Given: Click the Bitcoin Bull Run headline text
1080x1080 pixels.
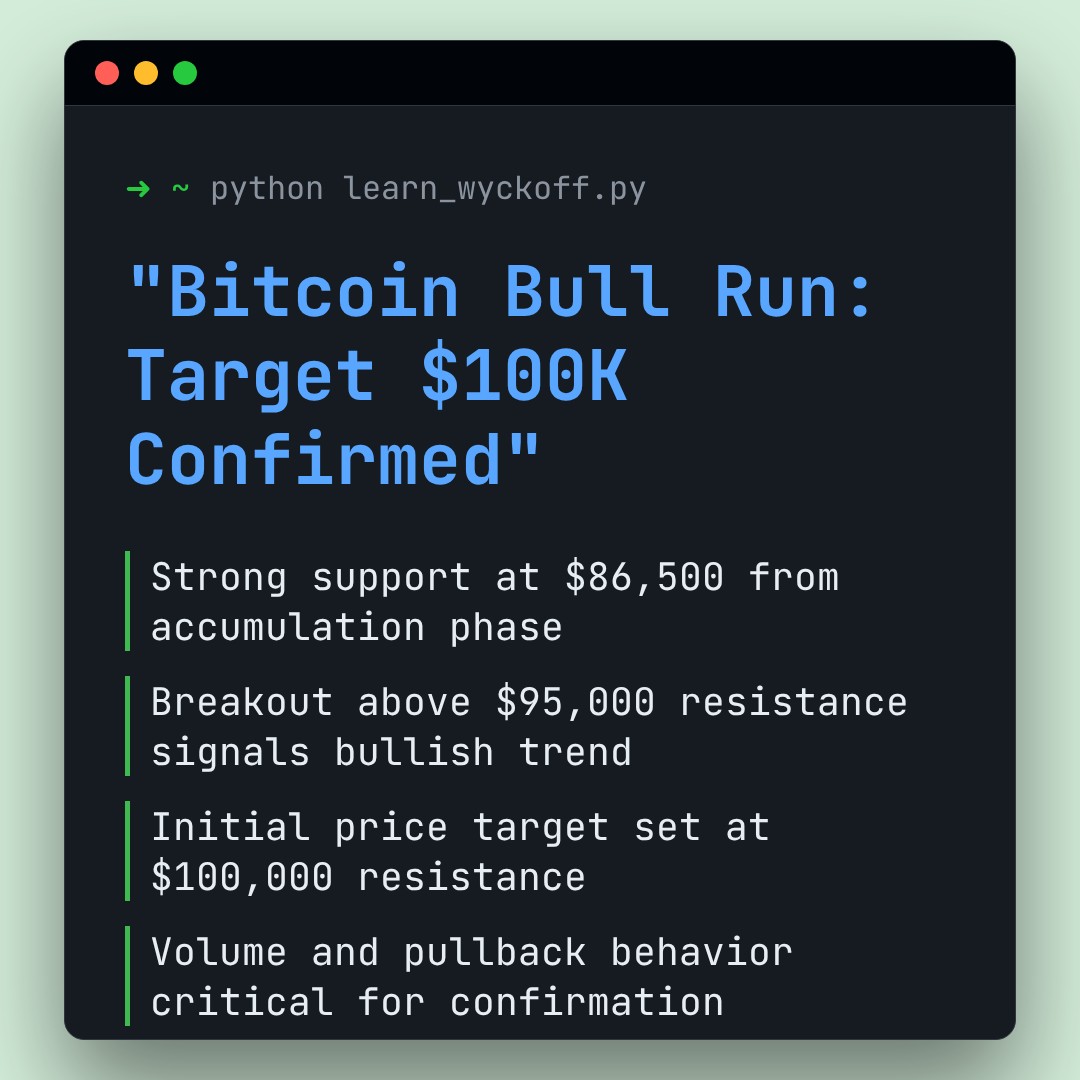Looking at the screenshot, I should (500, 292).
